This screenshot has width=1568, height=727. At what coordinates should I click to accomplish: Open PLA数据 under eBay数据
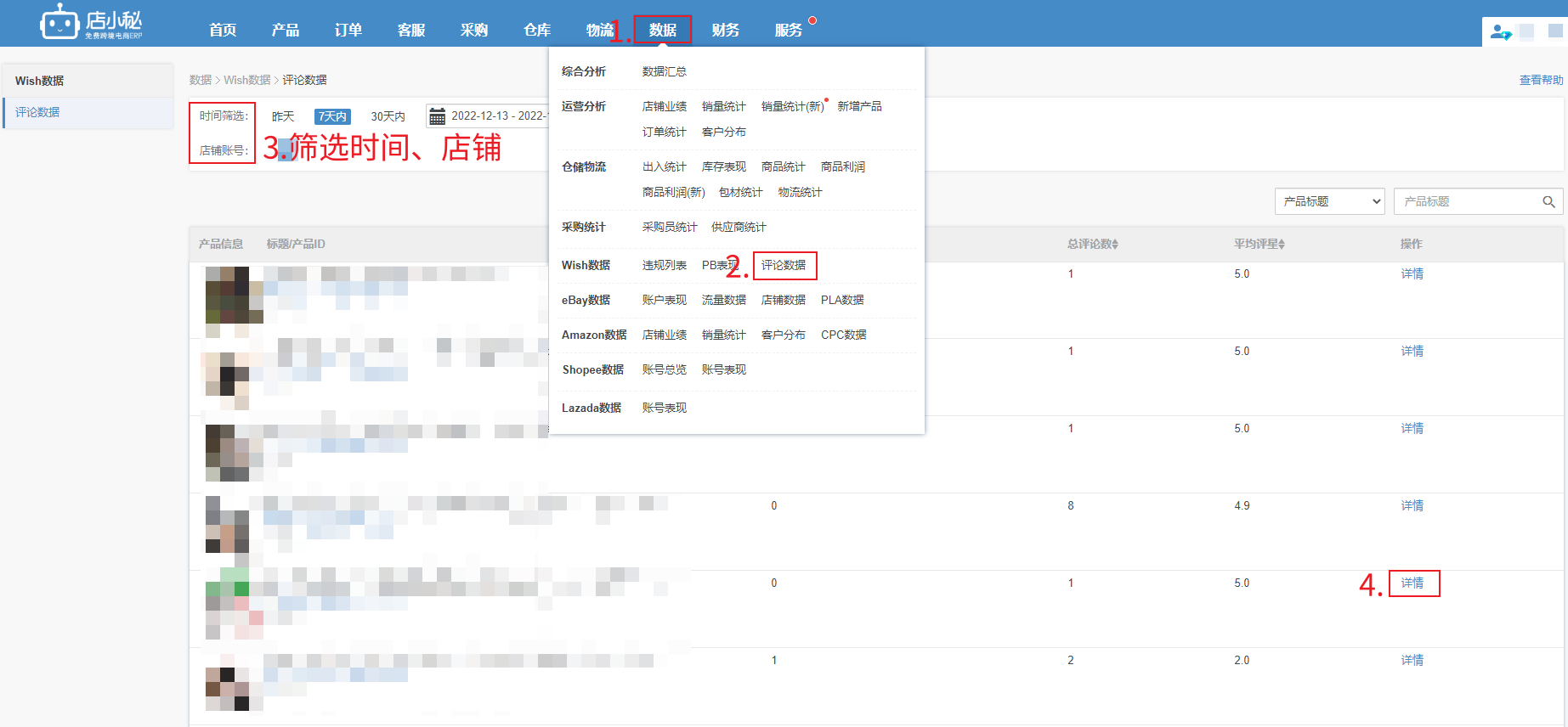[x=842, y=300]
